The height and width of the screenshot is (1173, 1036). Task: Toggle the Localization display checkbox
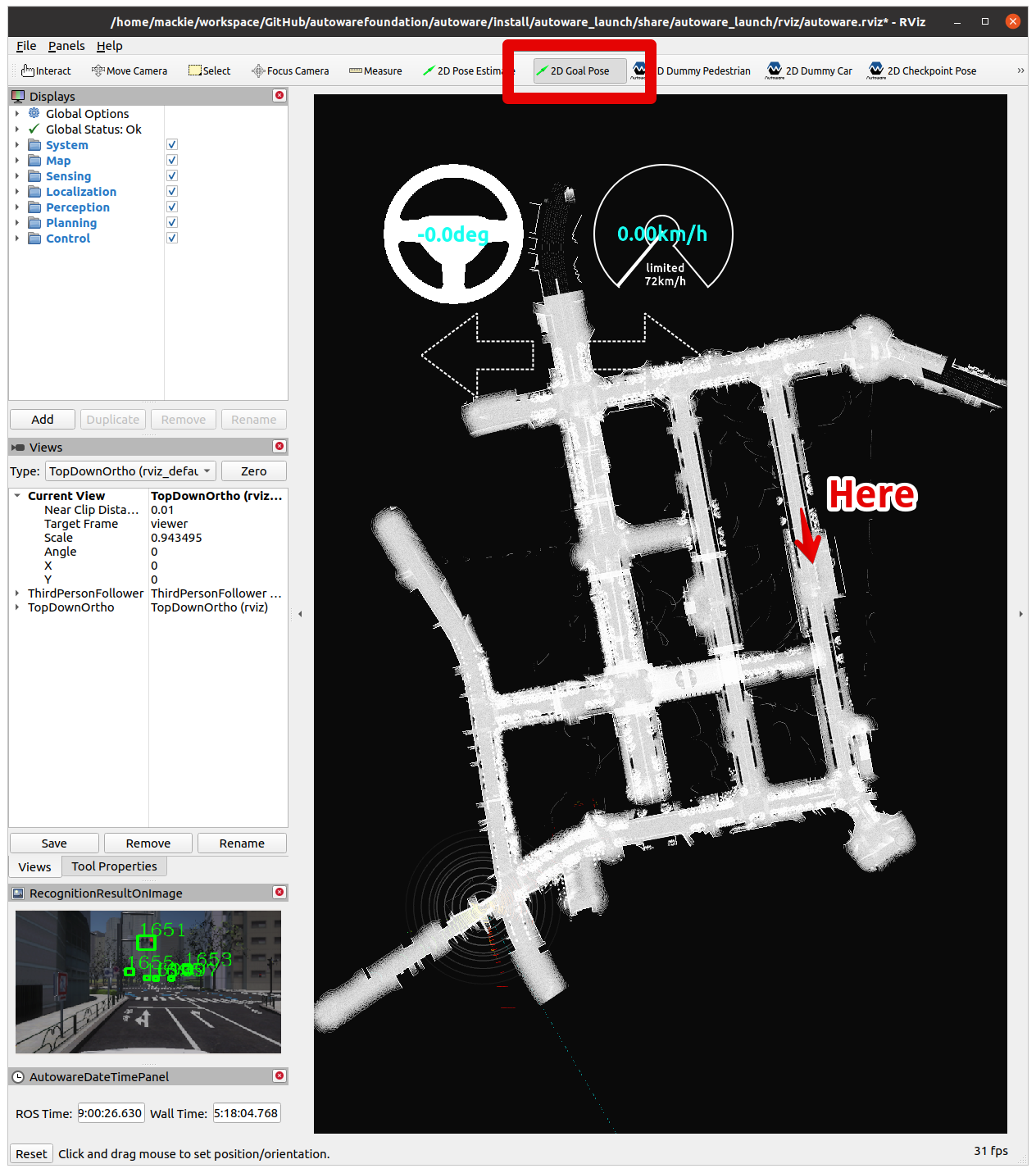click(x=172, y=192)
